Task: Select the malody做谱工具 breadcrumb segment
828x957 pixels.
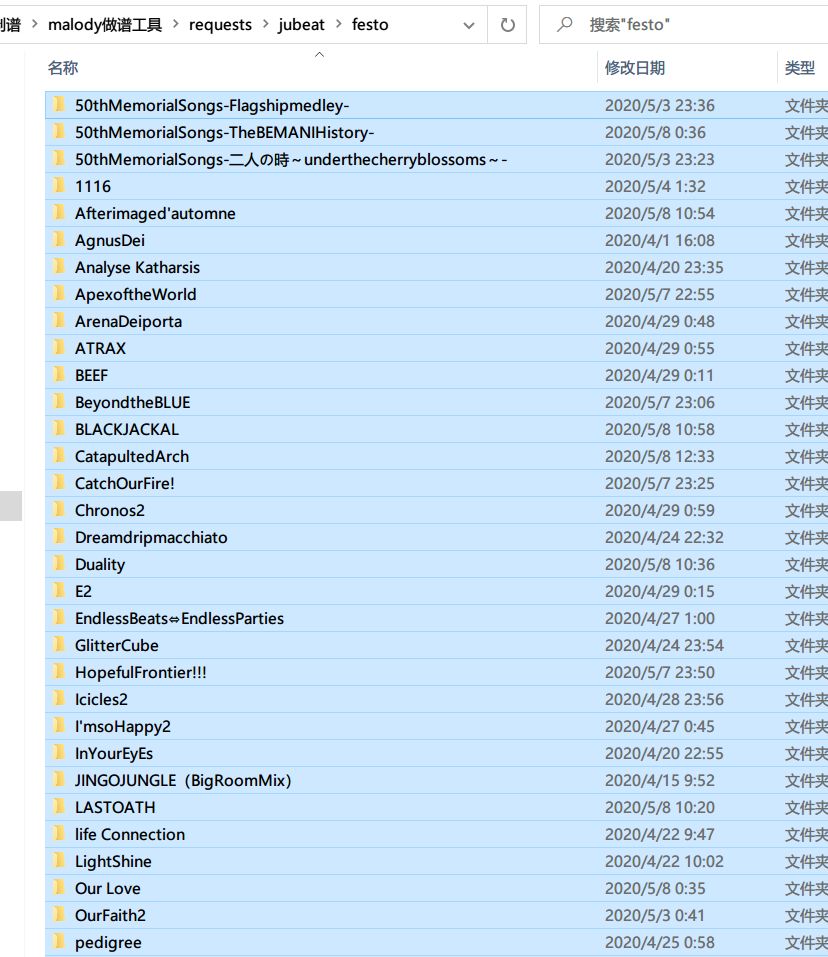Action: point(105,25)
